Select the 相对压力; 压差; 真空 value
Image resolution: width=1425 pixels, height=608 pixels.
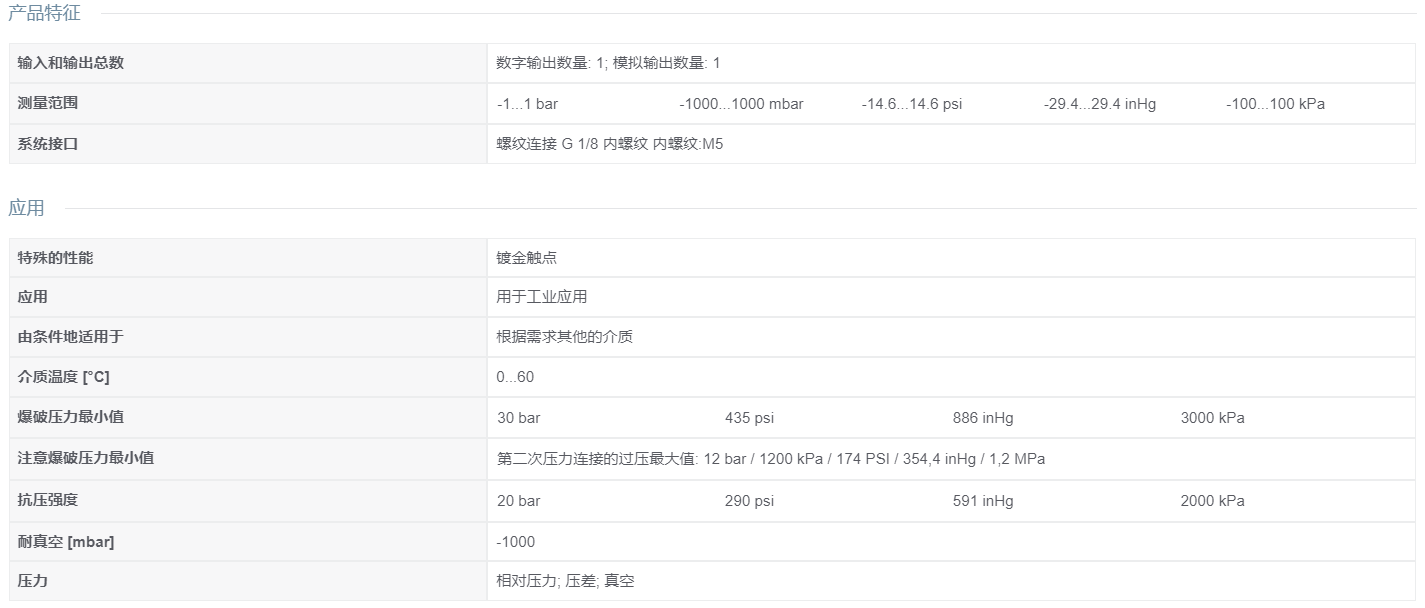point(565,581)
